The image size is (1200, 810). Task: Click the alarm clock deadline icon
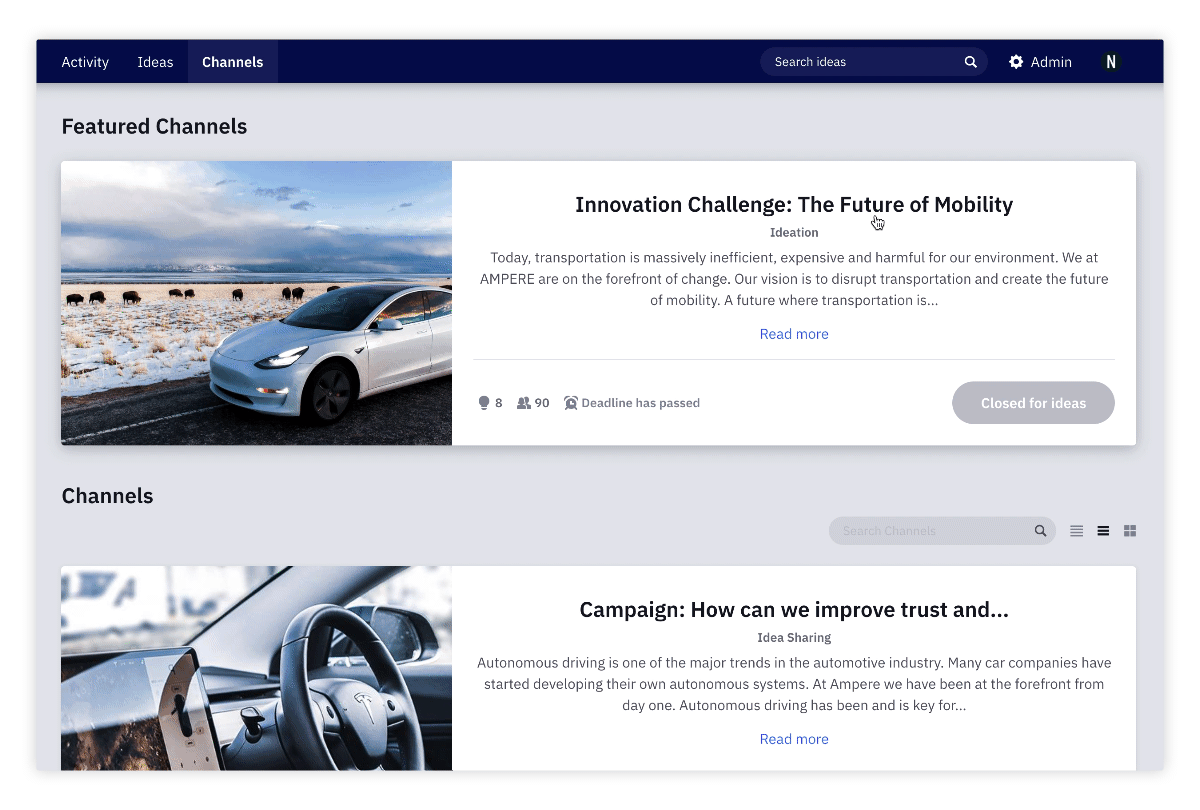click(x=571, y=403)
